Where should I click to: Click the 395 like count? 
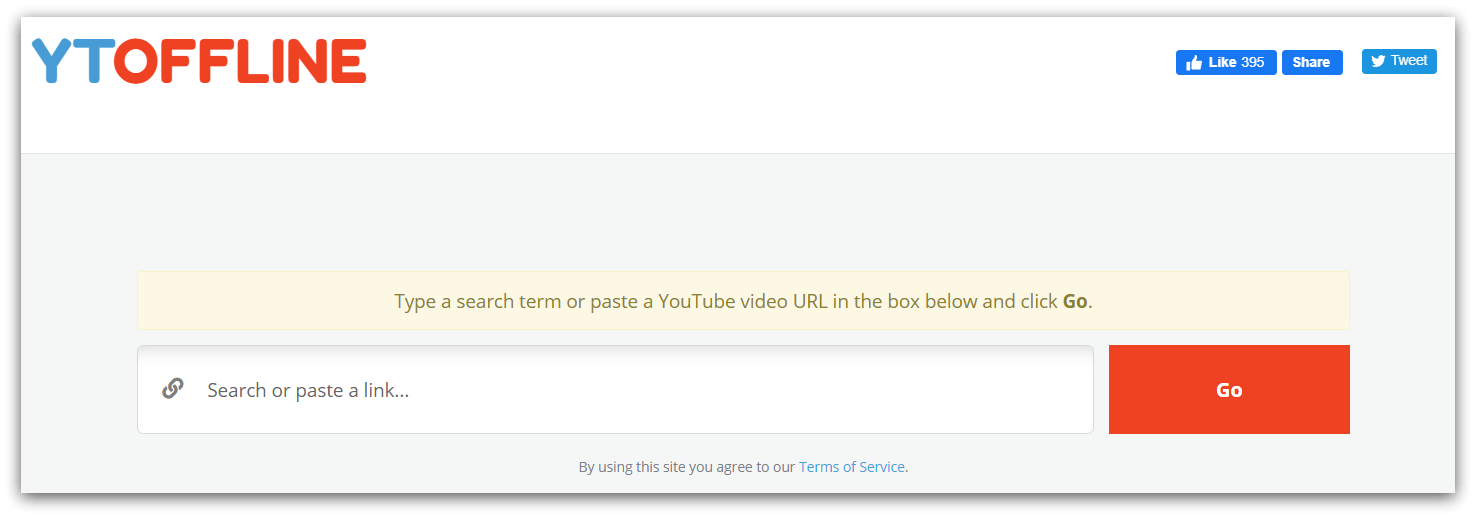coord(1252,62)
